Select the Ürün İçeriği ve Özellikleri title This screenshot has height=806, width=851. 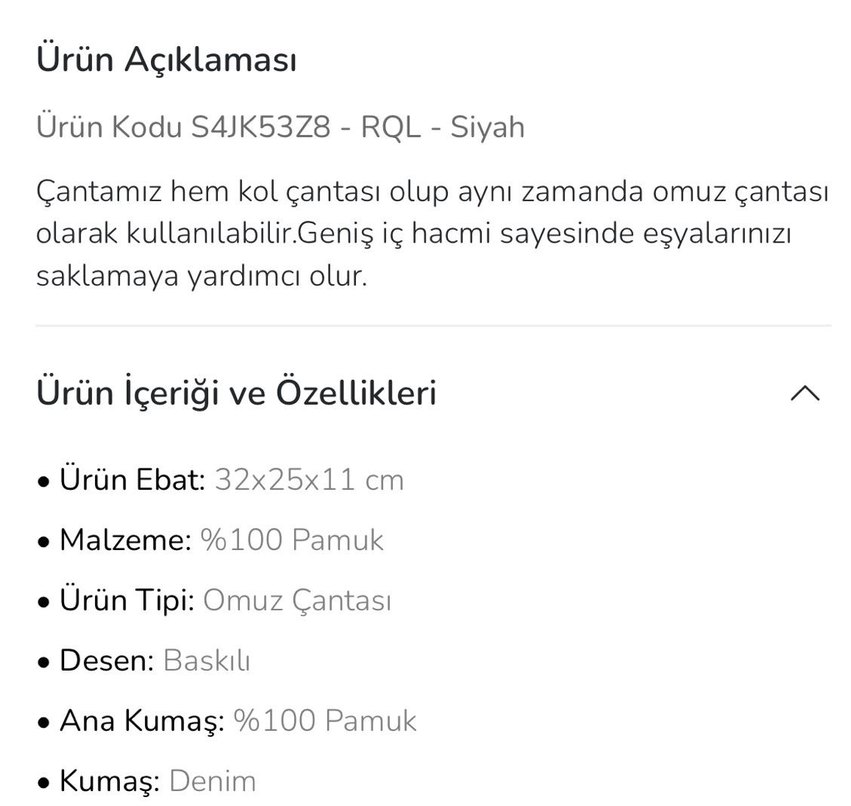click(237, 392)
